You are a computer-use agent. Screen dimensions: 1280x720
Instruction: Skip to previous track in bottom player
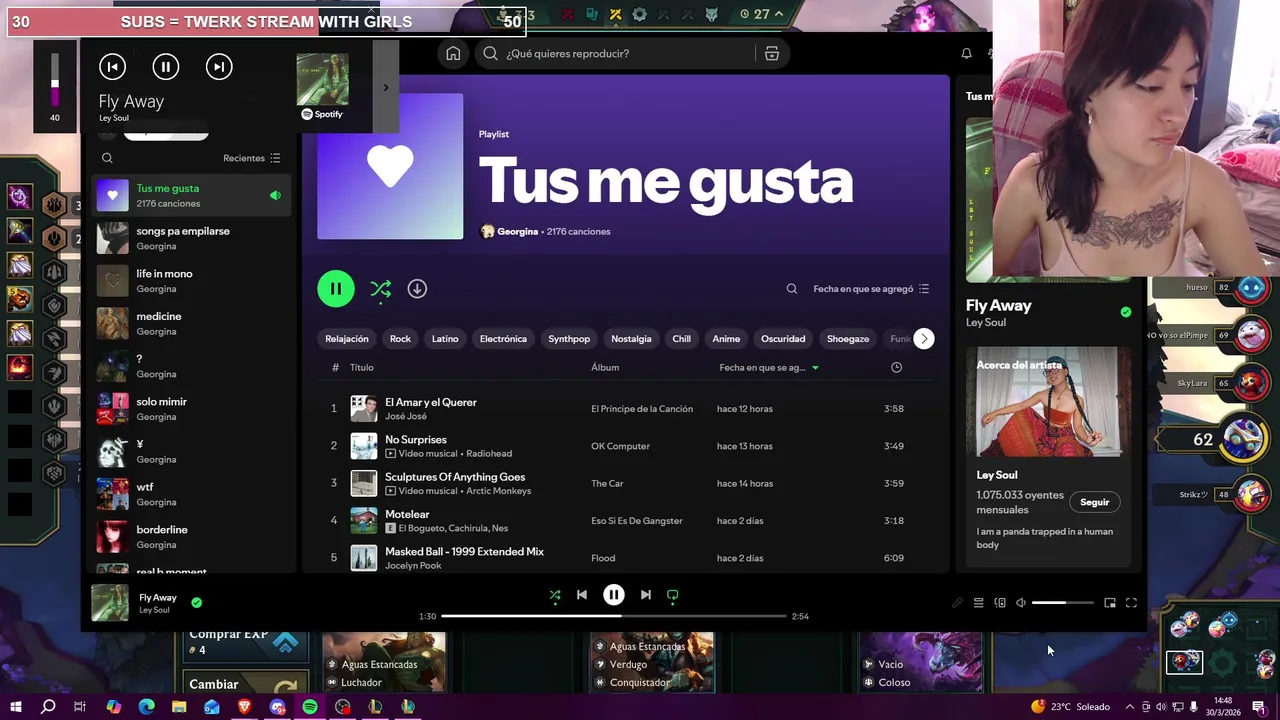tap(582, 595)
